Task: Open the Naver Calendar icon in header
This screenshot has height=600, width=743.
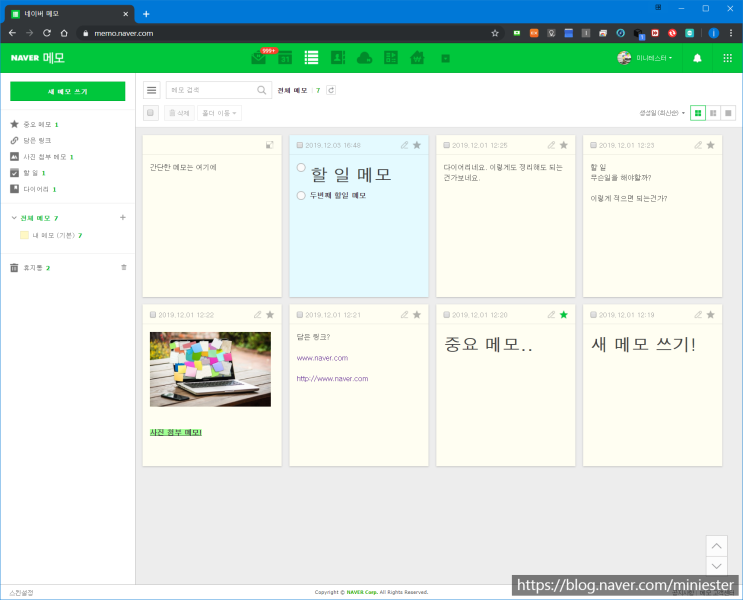Action: [285, 58]
